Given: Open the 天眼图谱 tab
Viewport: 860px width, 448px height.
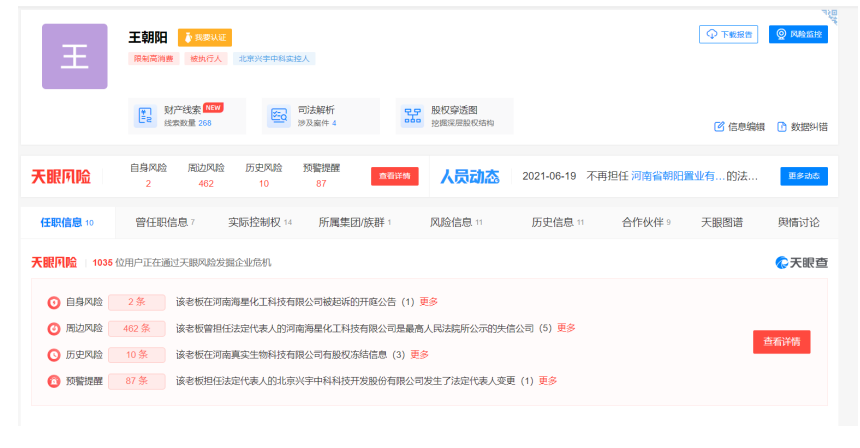Looking at the screenshot, I should pyautogui.click(x=721, y=222).
